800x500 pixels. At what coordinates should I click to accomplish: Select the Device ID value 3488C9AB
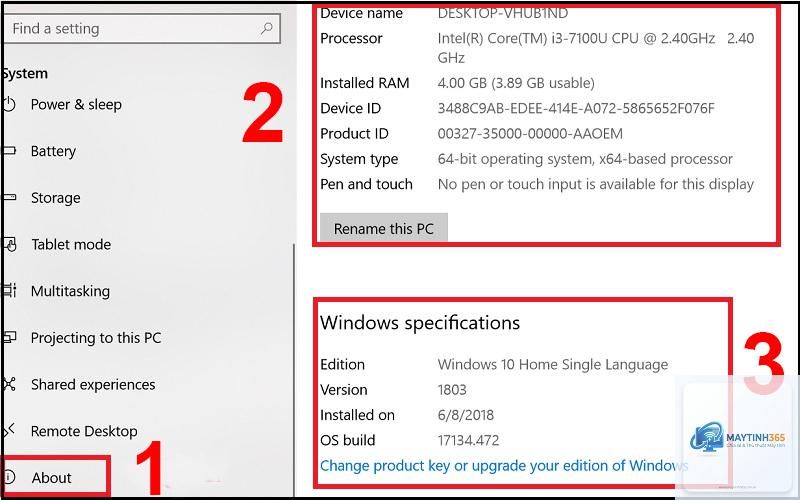click(x=576, y=108)
